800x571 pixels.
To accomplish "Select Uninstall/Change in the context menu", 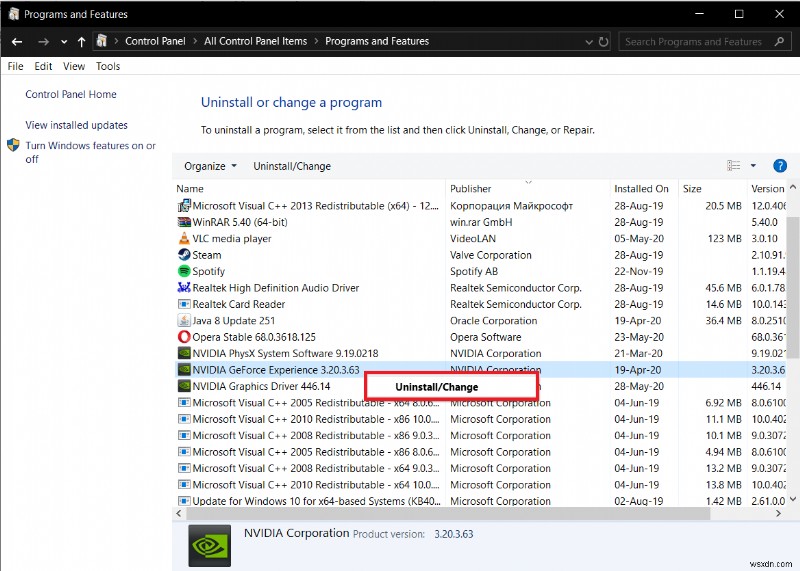I will [452, 387].
